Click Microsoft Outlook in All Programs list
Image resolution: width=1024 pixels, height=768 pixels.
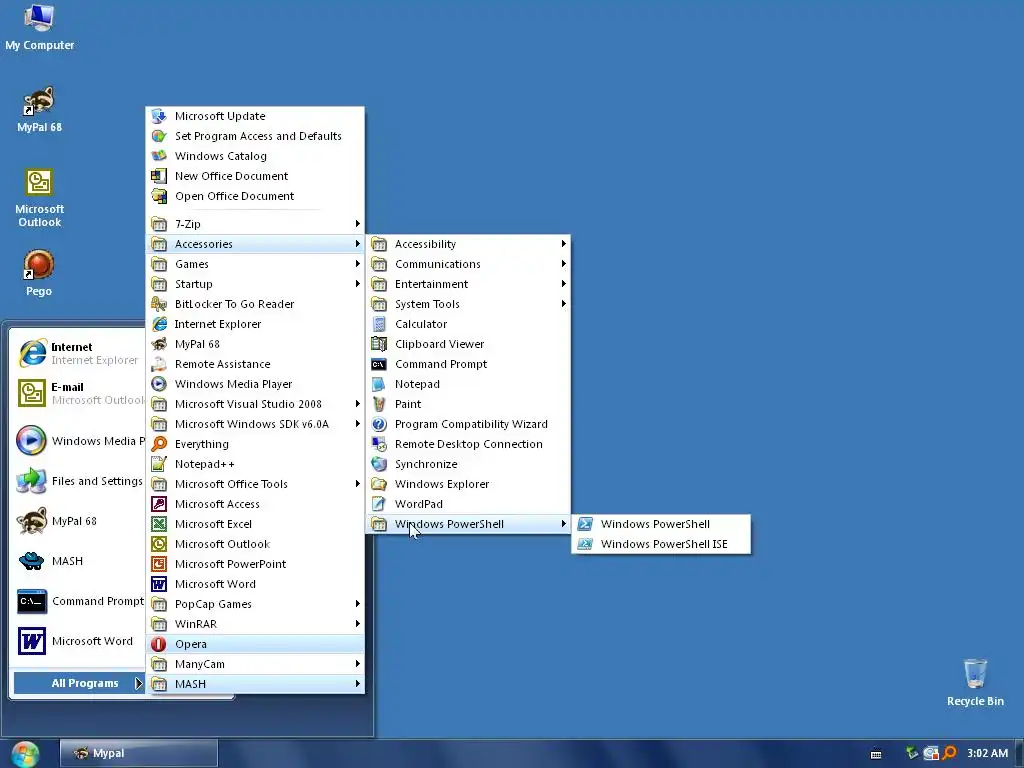pos(255,544)
